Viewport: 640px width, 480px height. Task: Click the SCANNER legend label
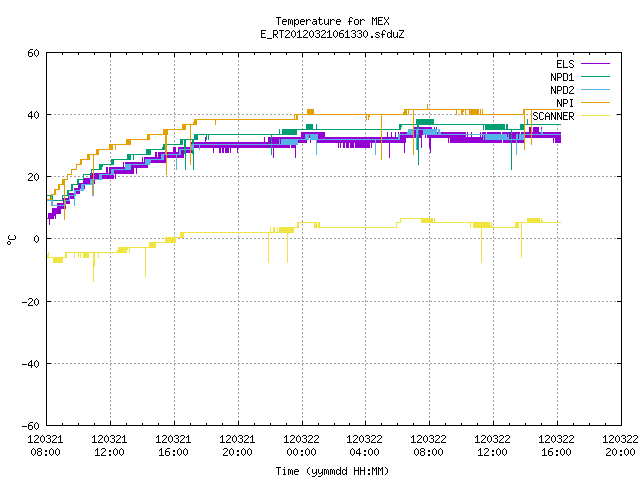553,116
